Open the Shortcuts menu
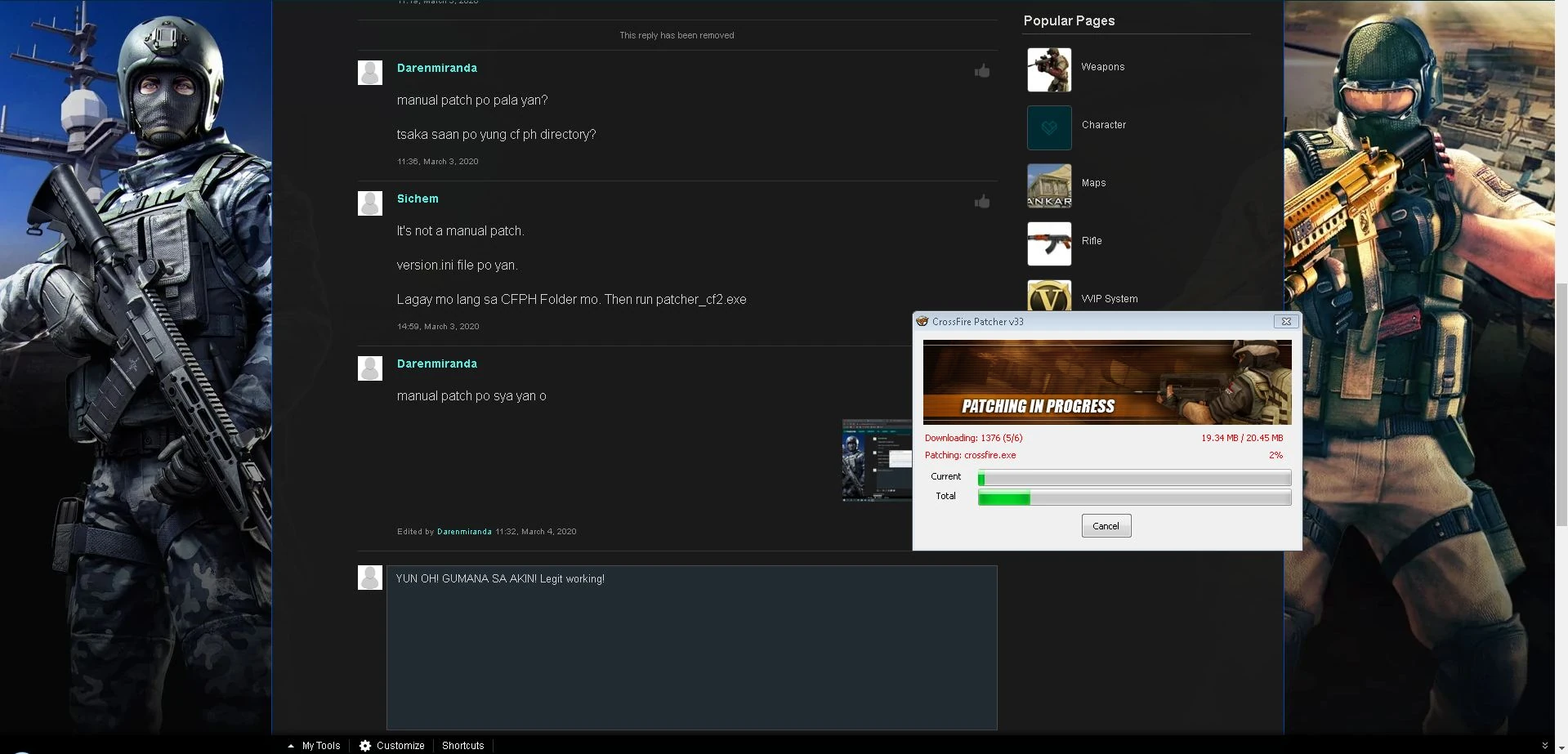This screenshot has width=1568, height=754. pyautogui.click(x=462, y=746)
